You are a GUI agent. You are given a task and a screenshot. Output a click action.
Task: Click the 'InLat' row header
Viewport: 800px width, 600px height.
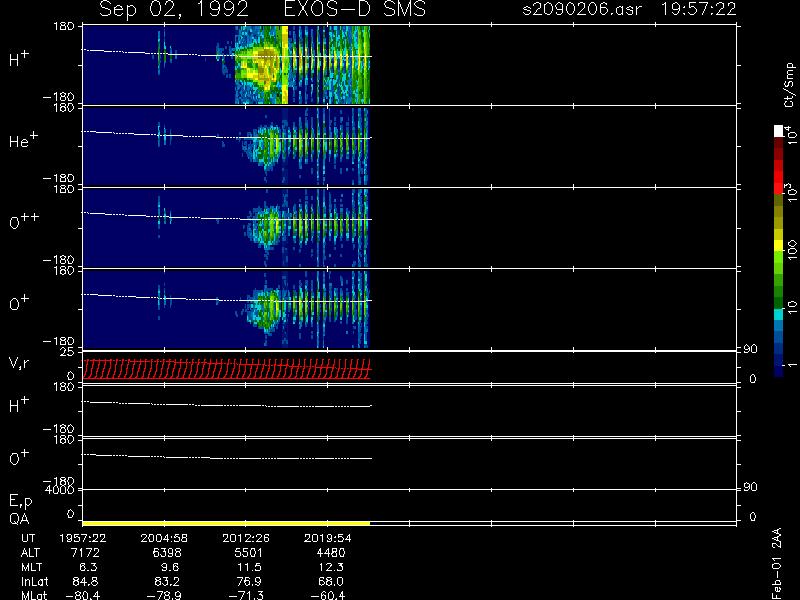pyautogui.click(x=35, y=581)
